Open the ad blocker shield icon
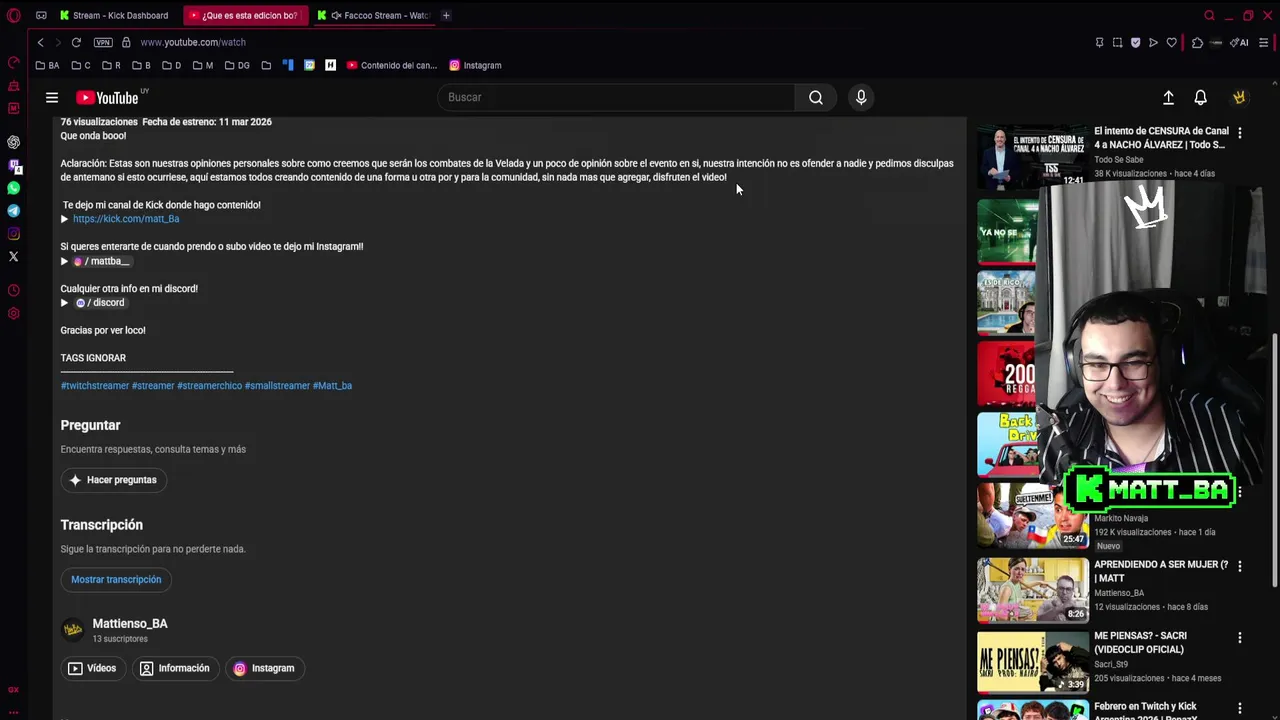The image size is (1280, 720). pos(1135,42)
